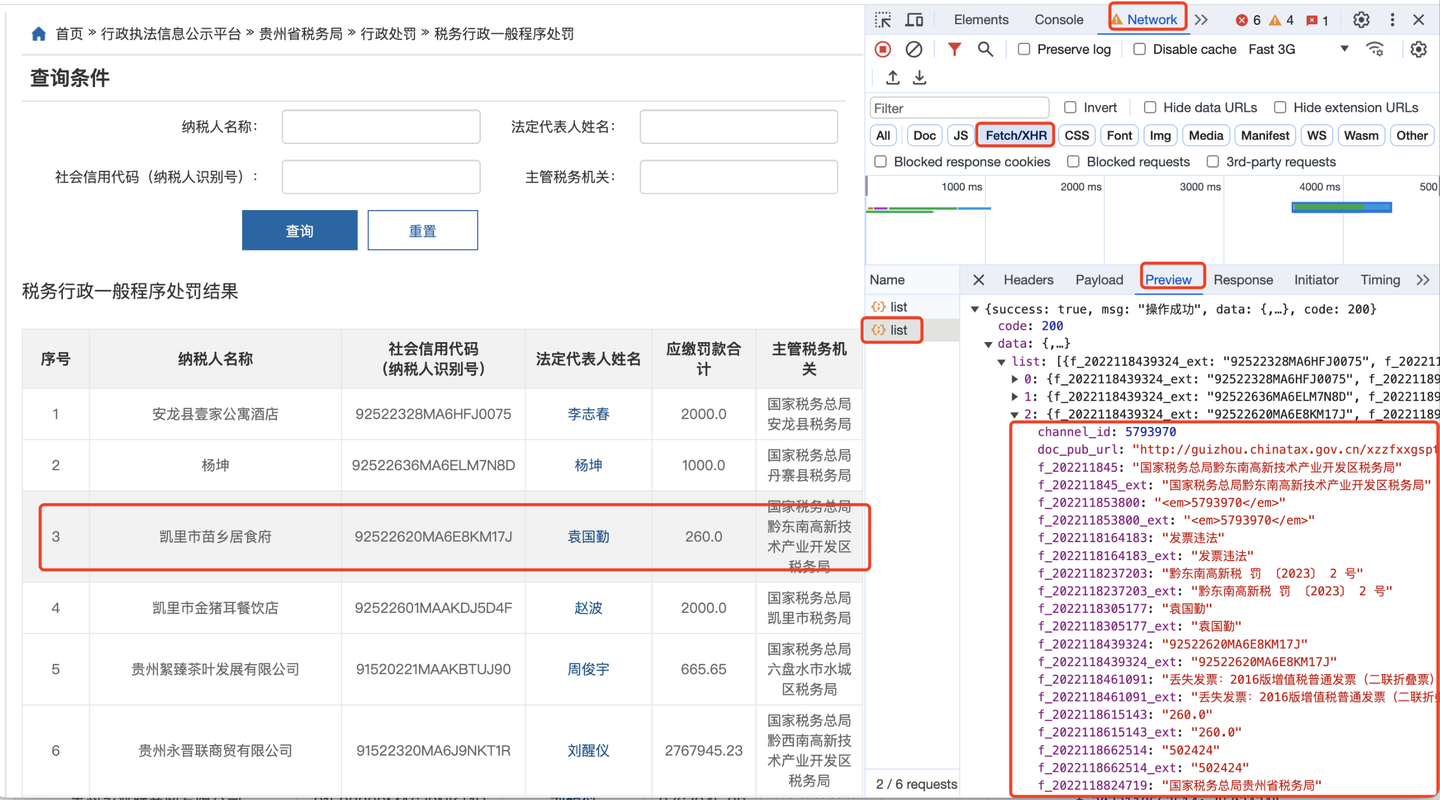Open the Fast 3G throttling dropdown
The width and height of the screenshot is (1440, 800).
[x=1299, y=49]
